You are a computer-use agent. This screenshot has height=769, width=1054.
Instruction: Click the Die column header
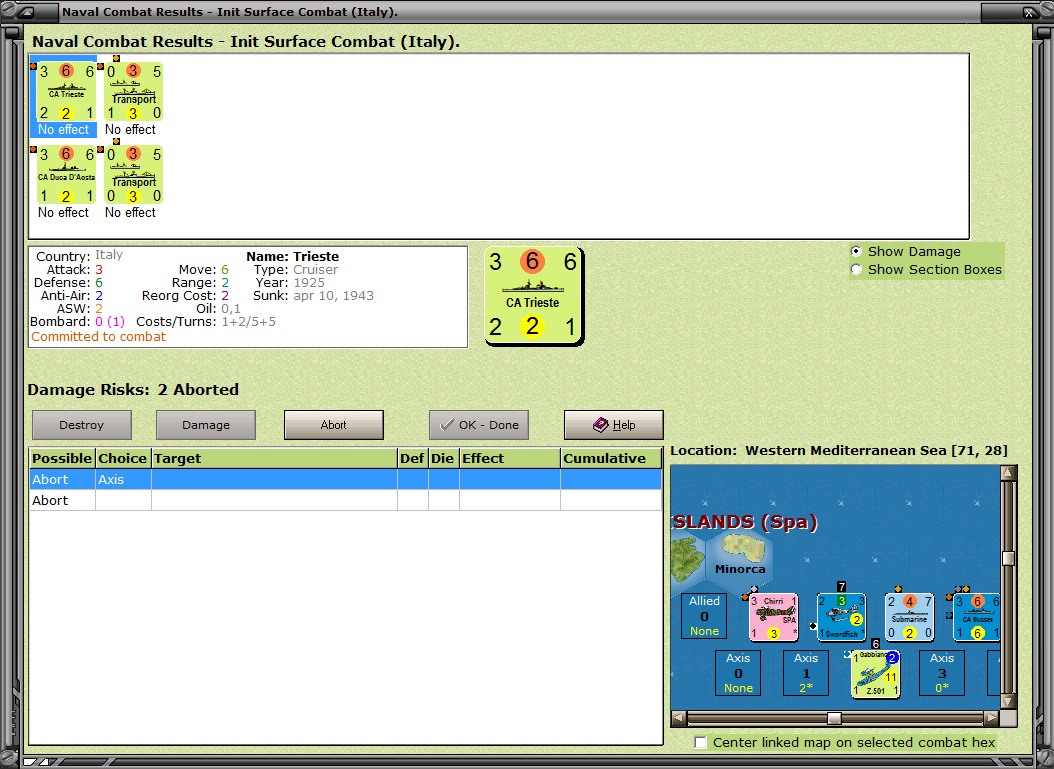pos(443,458)
